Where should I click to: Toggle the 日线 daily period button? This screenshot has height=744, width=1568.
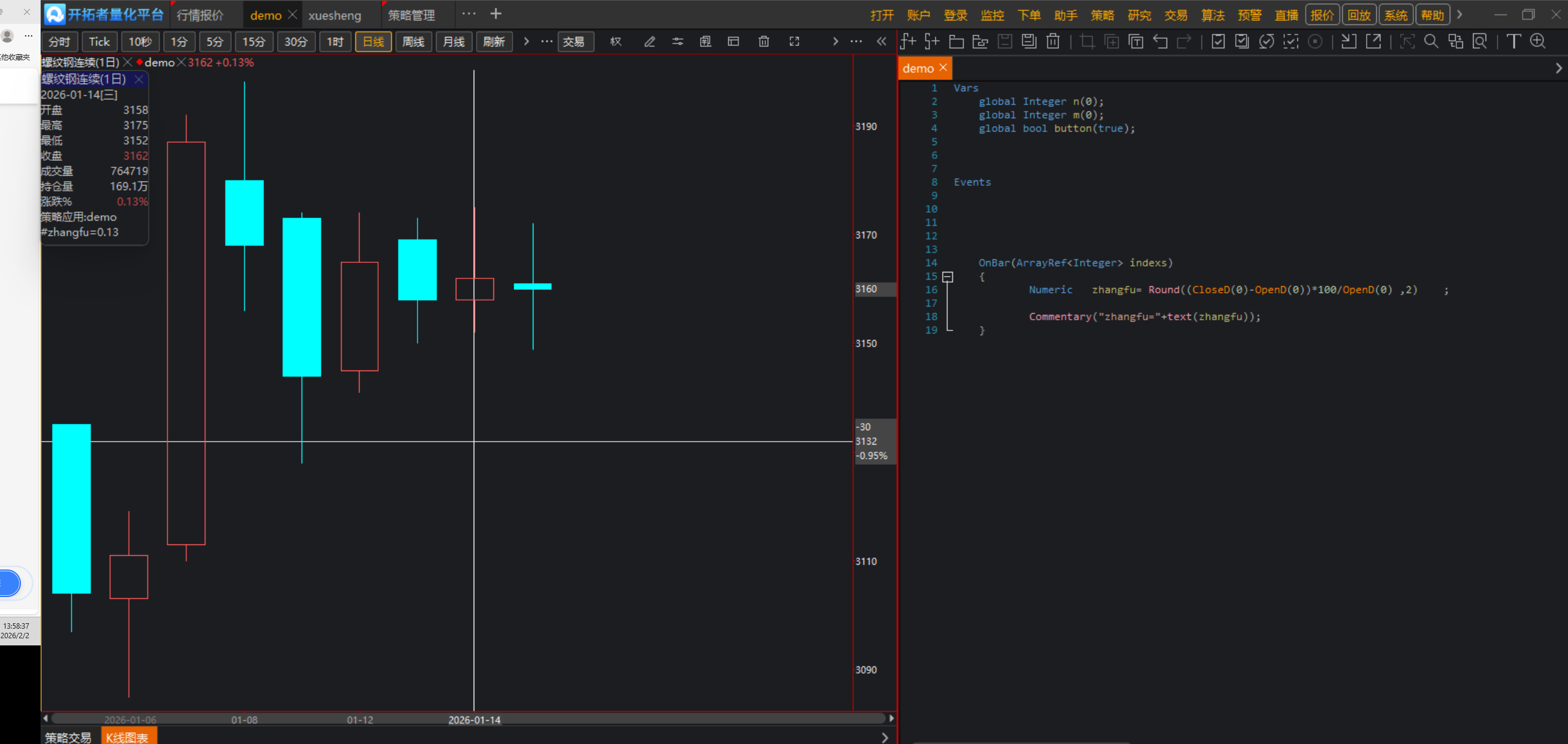click(x=373, y=41)
